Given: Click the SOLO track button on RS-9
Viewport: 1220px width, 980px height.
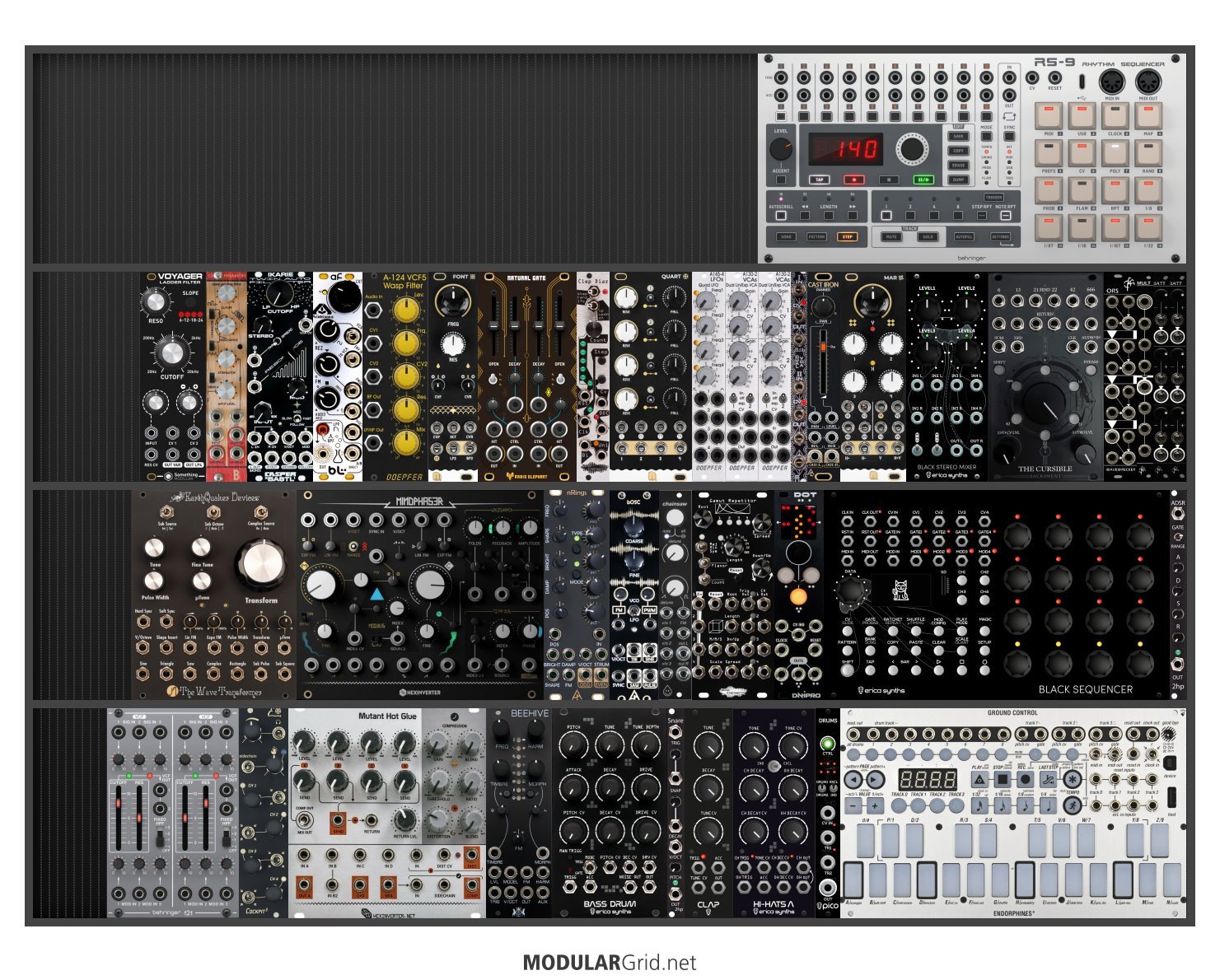Looking at the screenshot, I should tap(928, 236).
